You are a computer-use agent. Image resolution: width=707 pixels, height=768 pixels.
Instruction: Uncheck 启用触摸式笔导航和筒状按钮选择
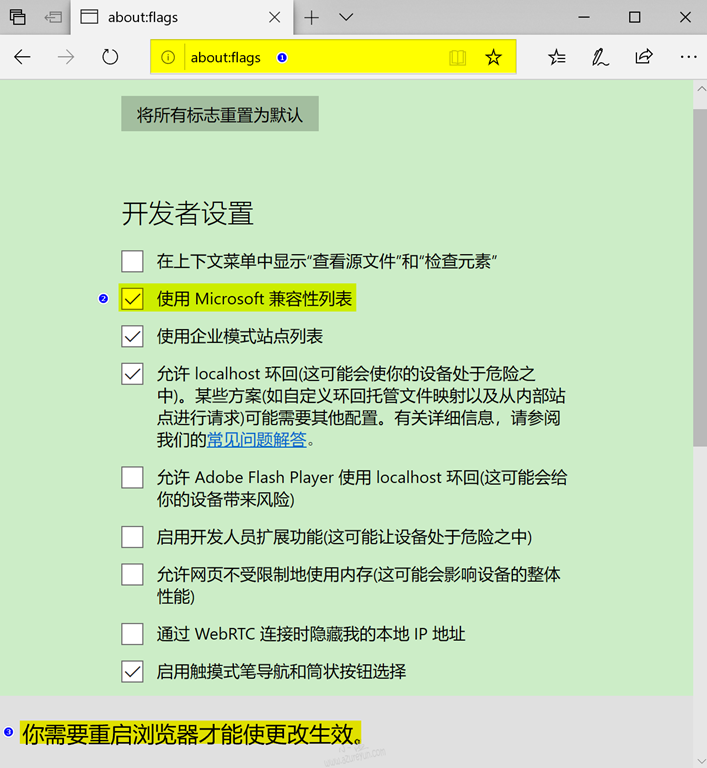(x=132, y=672)
